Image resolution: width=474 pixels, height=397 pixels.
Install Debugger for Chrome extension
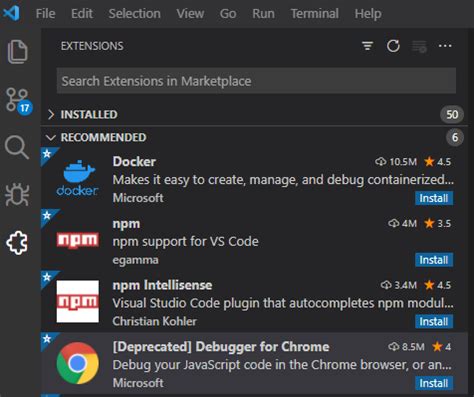[x=434, y=383]
